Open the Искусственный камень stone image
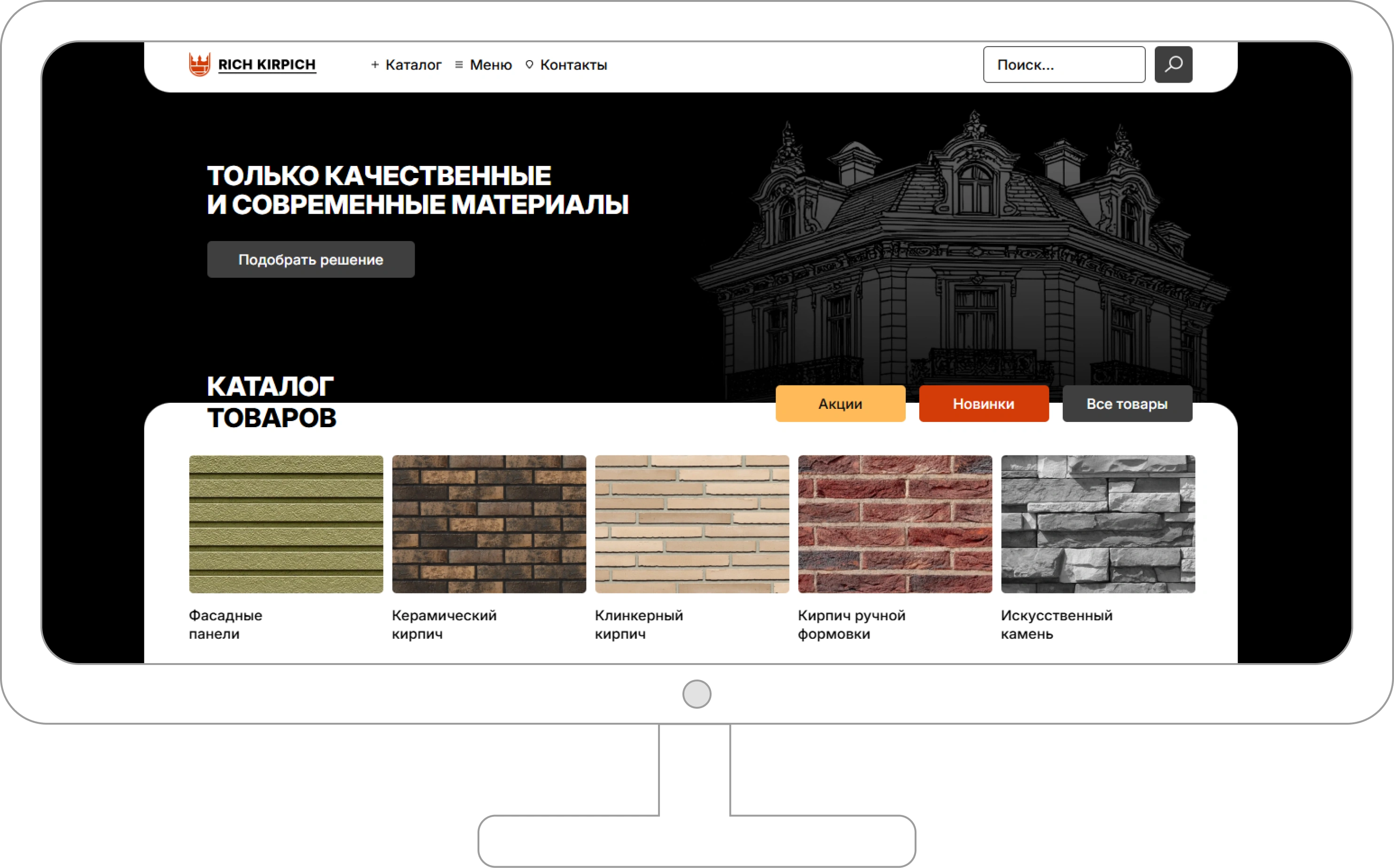 (x=1098, y=524)
